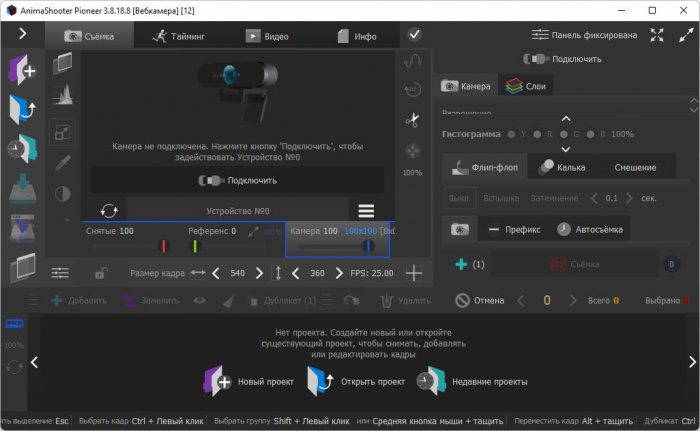Click the diagonal expand window icon

pyautogui.click(x=686, y=35)
